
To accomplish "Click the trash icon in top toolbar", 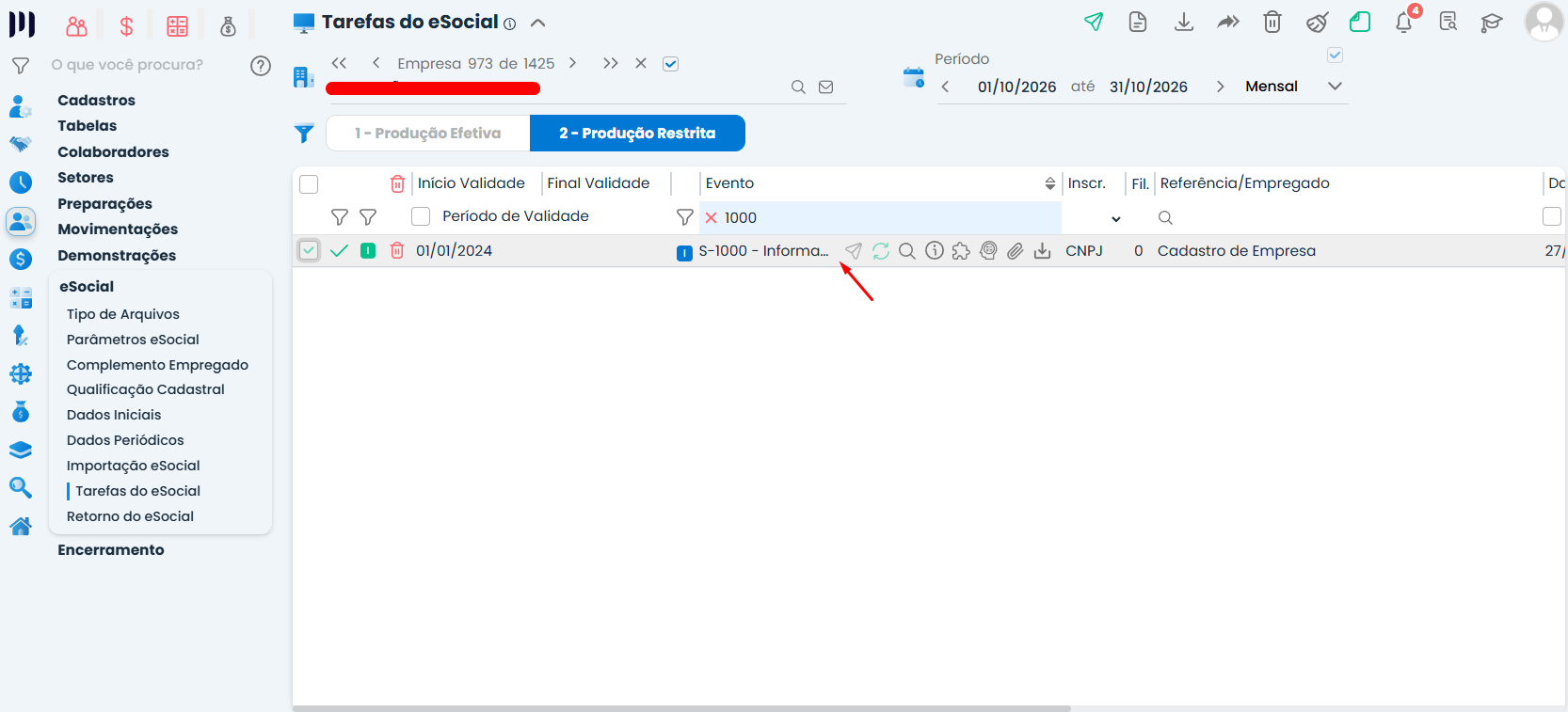I will pos(1272,22).
